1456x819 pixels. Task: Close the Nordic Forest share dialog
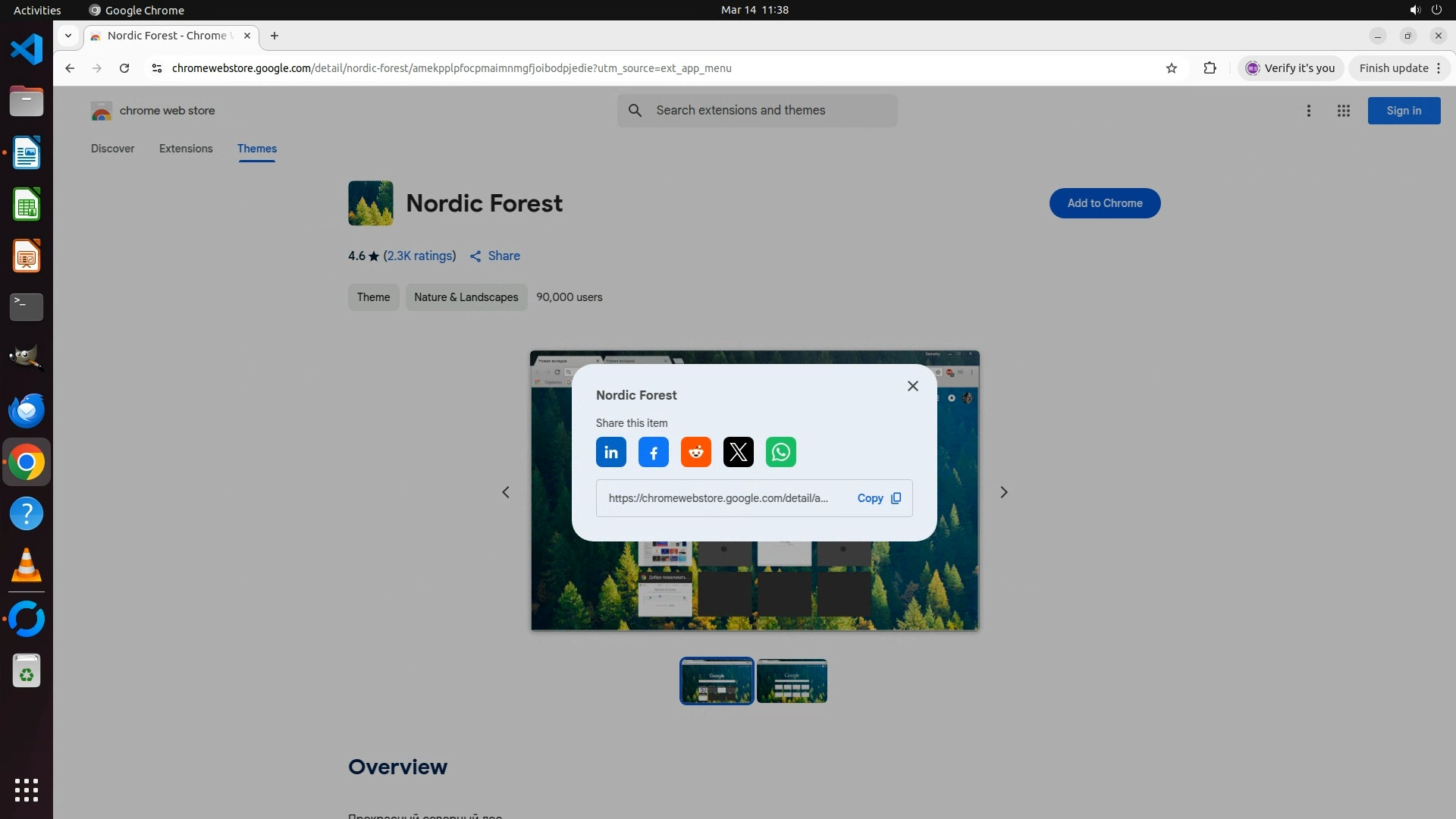(x=912, y=386)
